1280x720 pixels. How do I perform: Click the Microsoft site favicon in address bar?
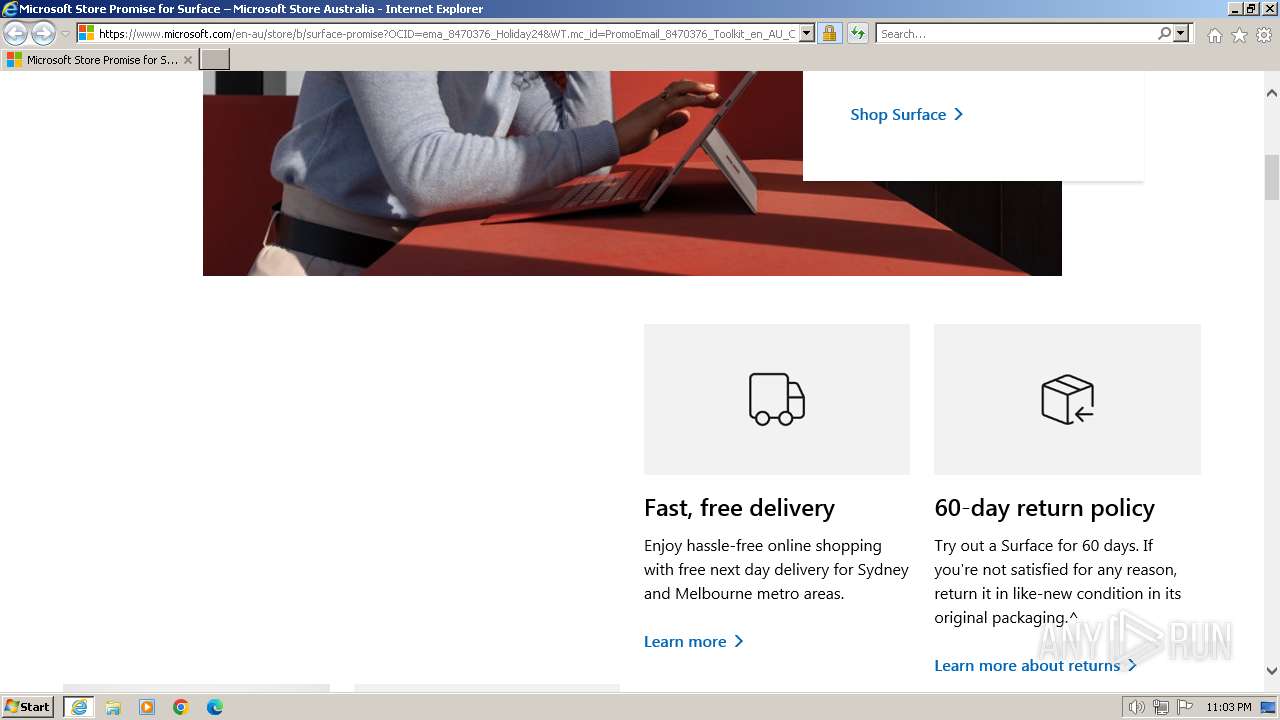(x=87, y=33)
